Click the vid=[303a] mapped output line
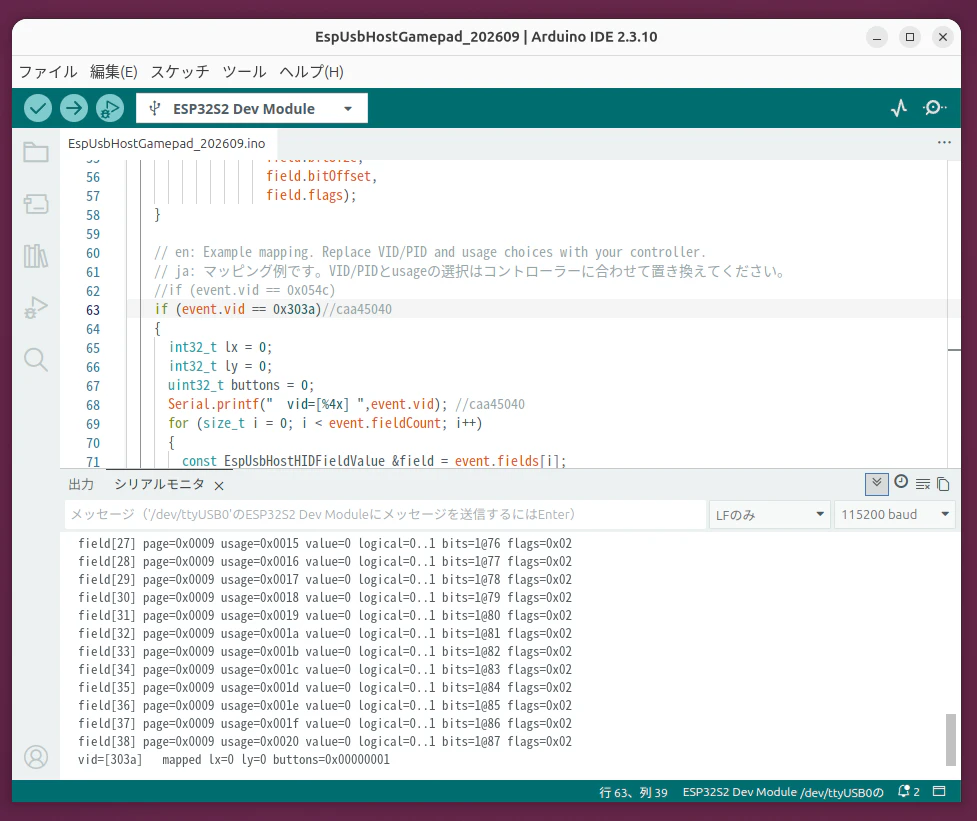 click(x=234, y=759)
